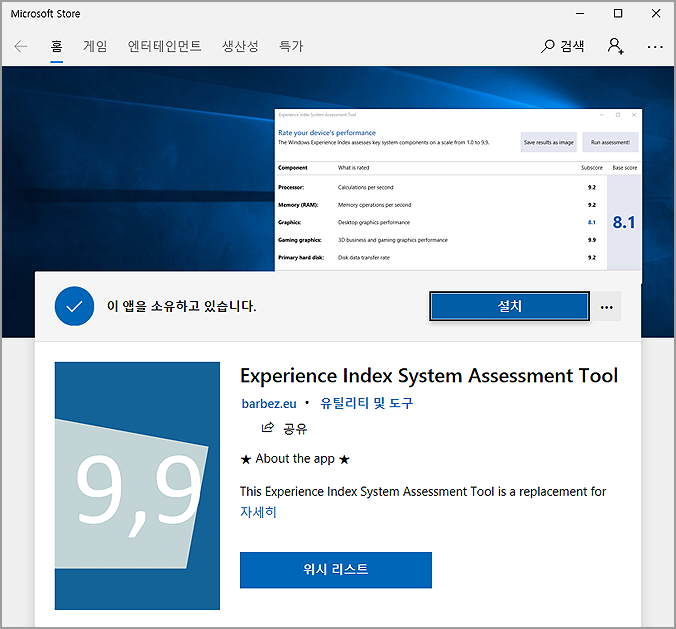
Task: Open more options beside 설치 button
Action: [607, 307]
